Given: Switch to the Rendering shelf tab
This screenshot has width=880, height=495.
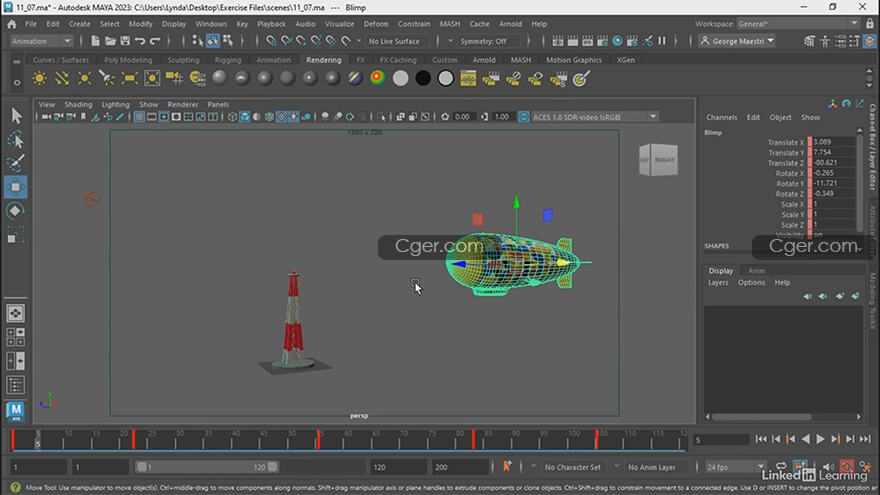Looking at the screenshot, I should coord(323,59).
